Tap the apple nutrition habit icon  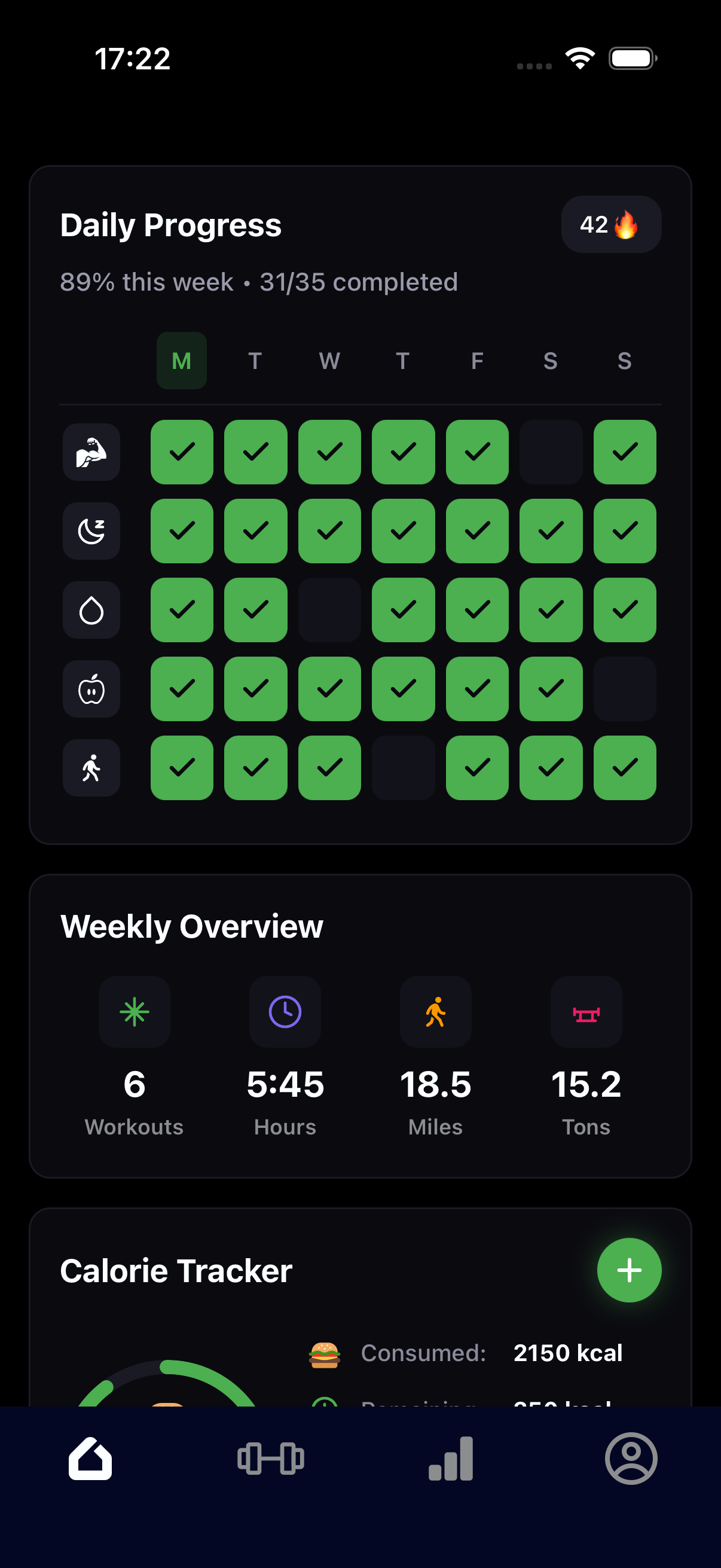91,689
